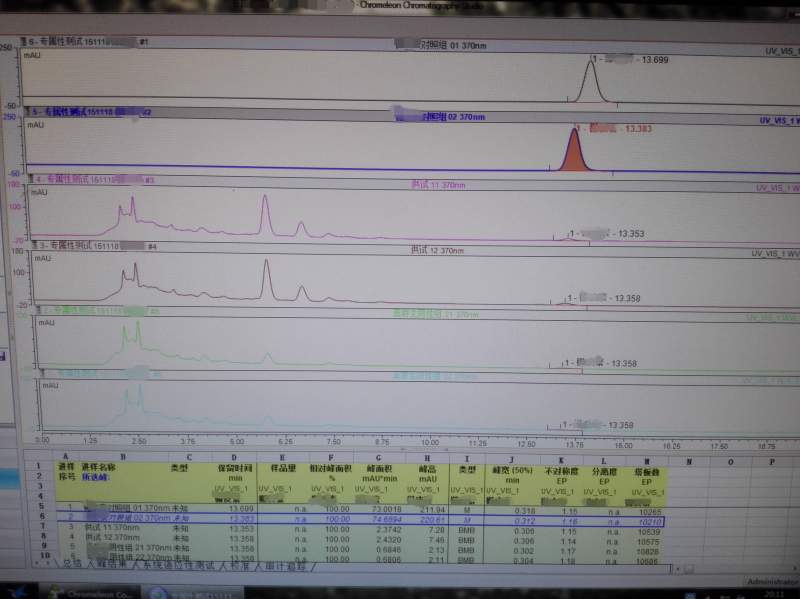Image resolution: width=800 pixels, height=599 pixels.
Task: Select column header G in the report table
Action: coord(378,458)
